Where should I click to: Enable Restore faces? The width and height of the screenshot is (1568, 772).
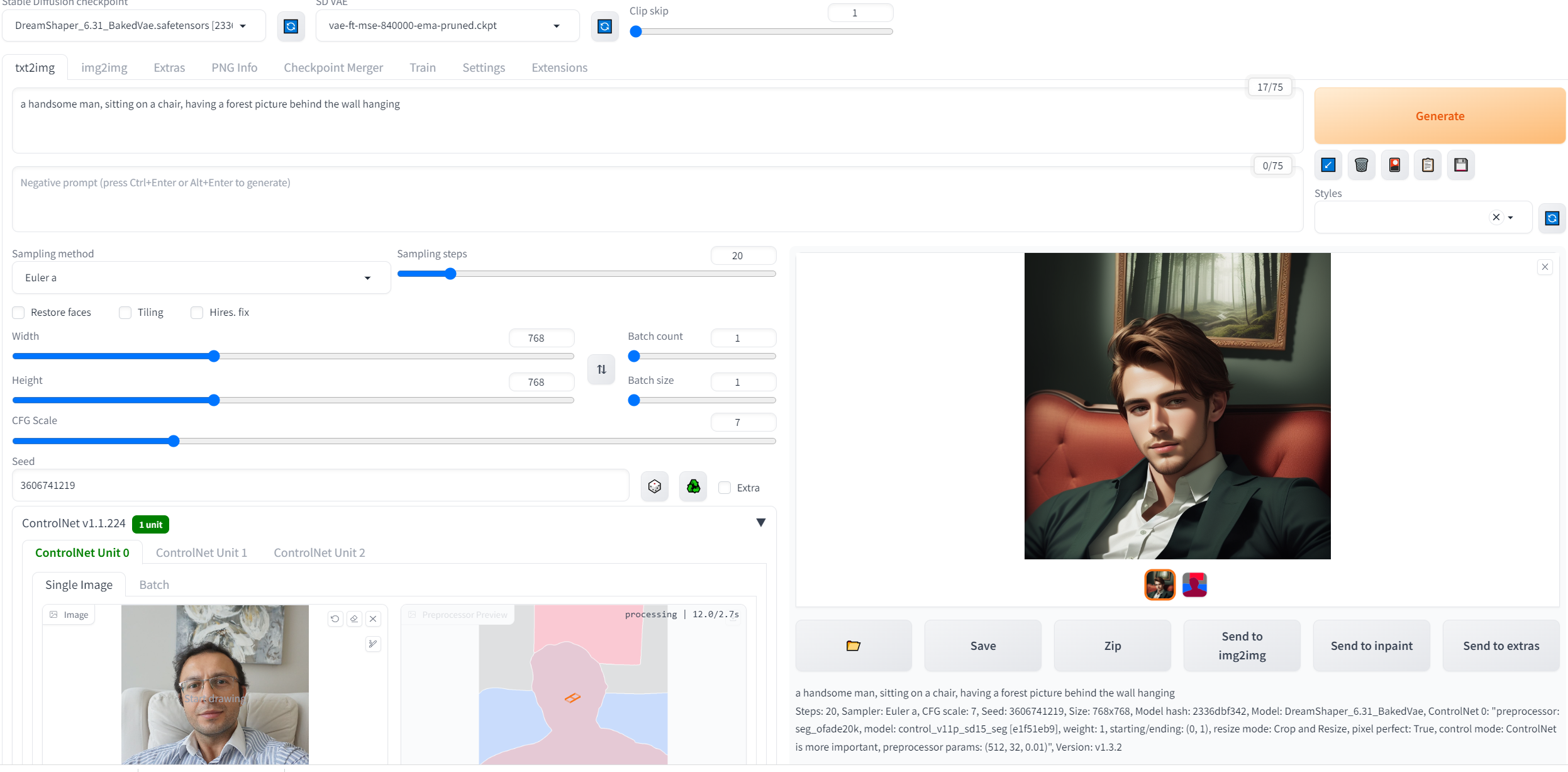click(18, 312)
